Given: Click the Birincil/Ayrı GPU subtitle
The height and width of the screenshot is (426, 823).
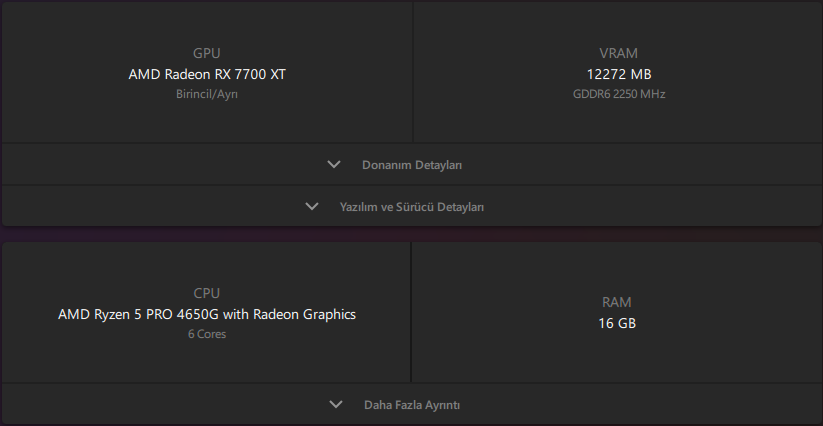Looking at the screenshot, I should pyautogui.click(x=207, y=94).
